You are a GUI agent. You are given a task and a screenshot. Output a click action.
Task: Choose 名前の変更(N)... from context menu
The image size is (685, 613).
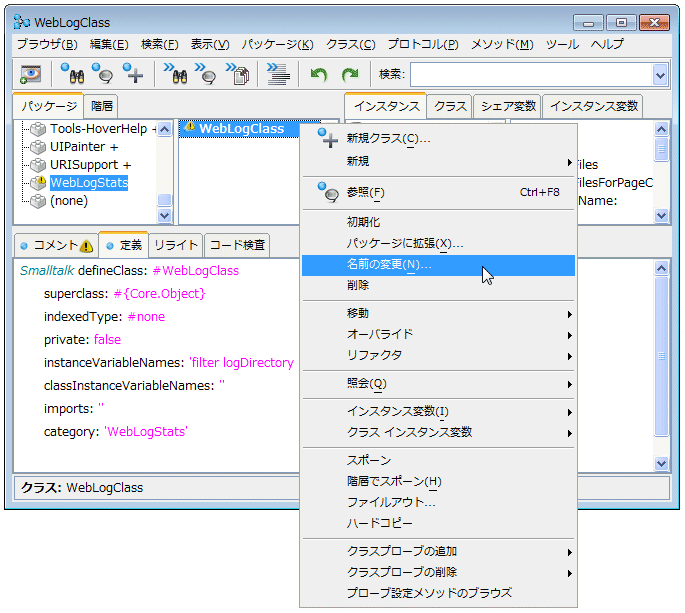coord(389,265)
